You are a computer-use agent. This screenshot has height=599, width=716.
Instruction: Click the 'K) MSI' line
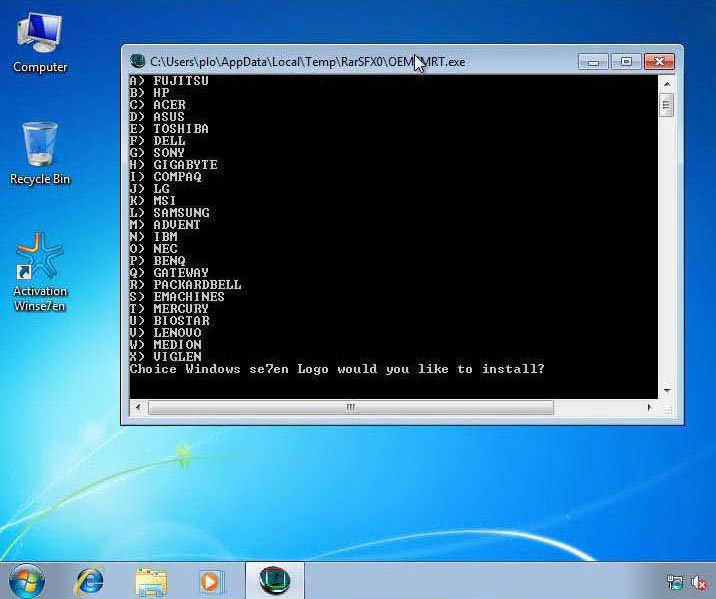click(x=153, y=200)
